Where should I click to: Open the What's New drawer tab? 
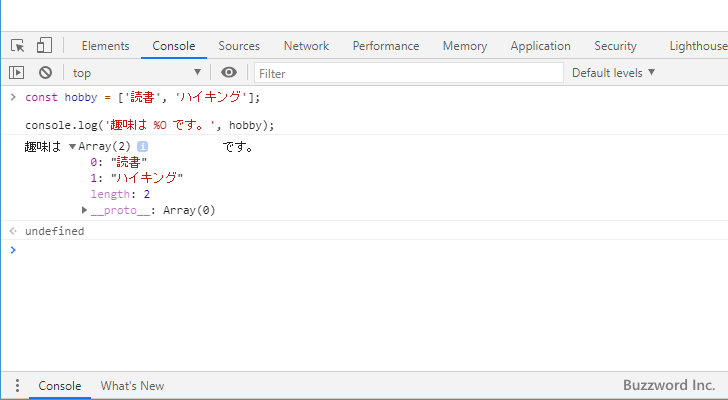point(132,386)
